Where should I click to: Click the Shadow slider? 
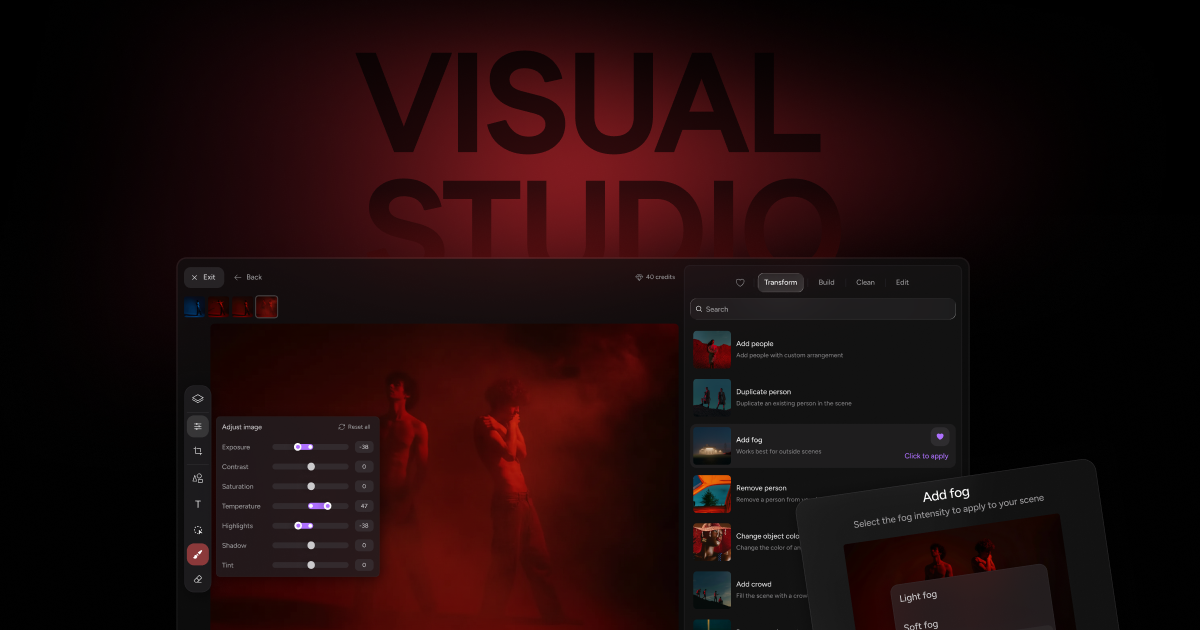[x=311, y=545]
